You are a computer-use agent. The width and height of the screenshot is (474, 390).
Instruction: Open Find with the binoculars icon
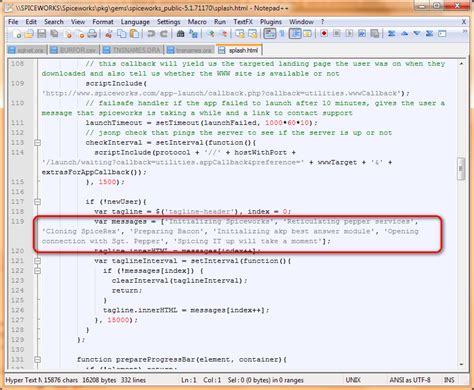click(180, 34)
